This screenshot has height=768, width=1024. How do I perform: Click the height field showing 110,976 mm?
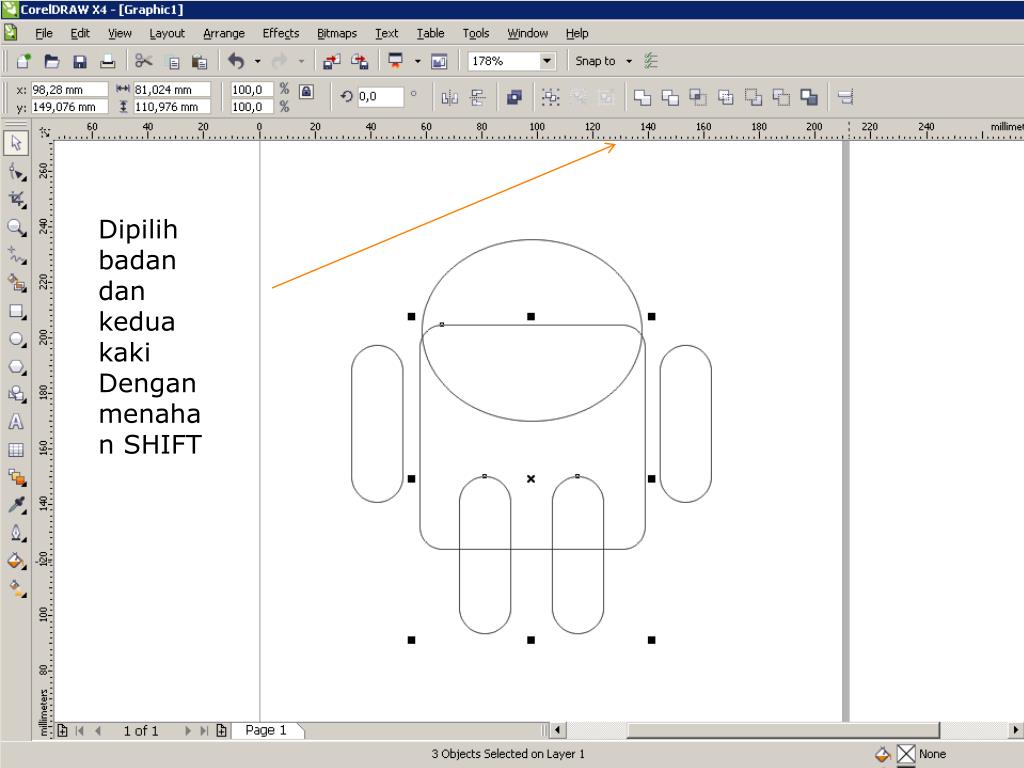tap(172, 106)
